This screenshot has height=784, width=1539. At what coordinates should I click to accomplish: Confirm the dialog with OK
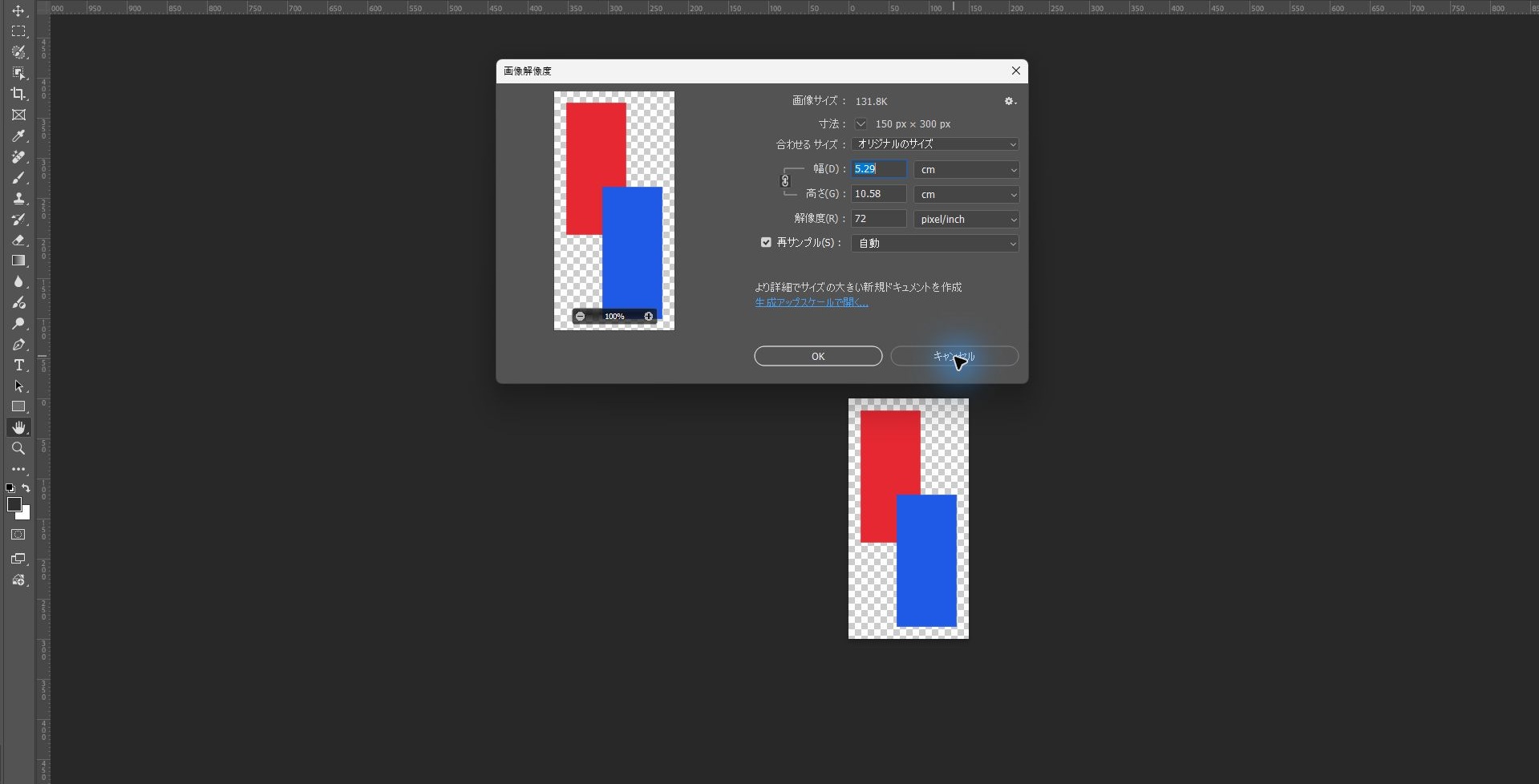pyautogui.click(x=818, y=356)
